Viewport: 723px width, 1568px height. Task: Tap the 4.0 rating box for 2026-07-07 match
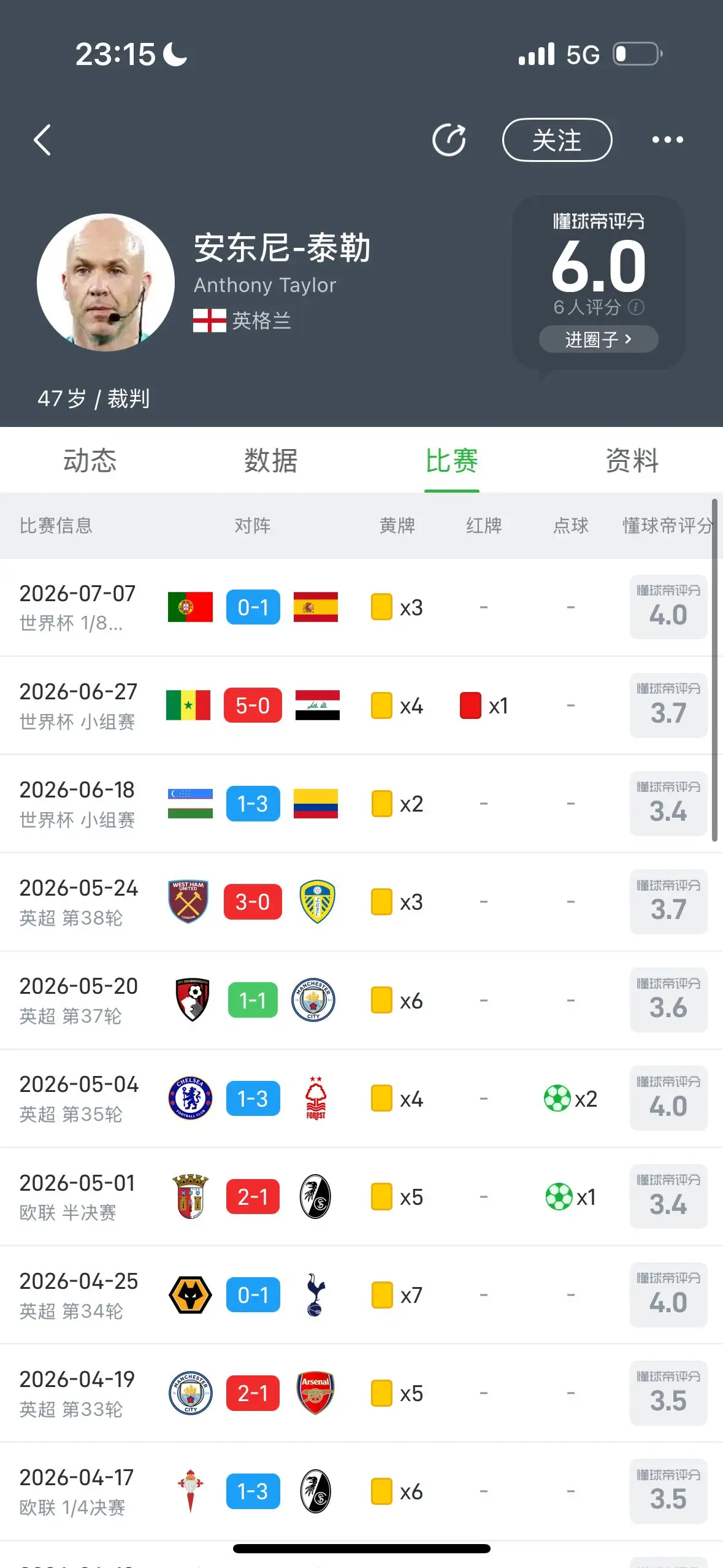click(668, 607)
